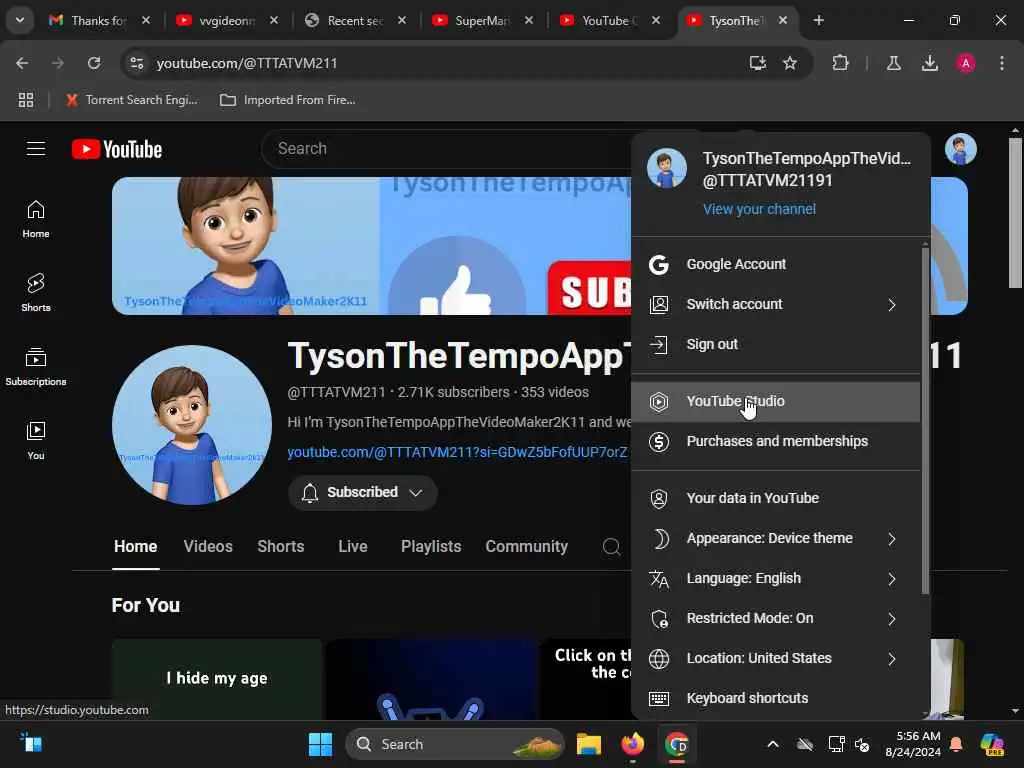Screen dimensions: 1024x768
Task: Open the tab search dropdown arrow
Action: (x=20, y=20)
